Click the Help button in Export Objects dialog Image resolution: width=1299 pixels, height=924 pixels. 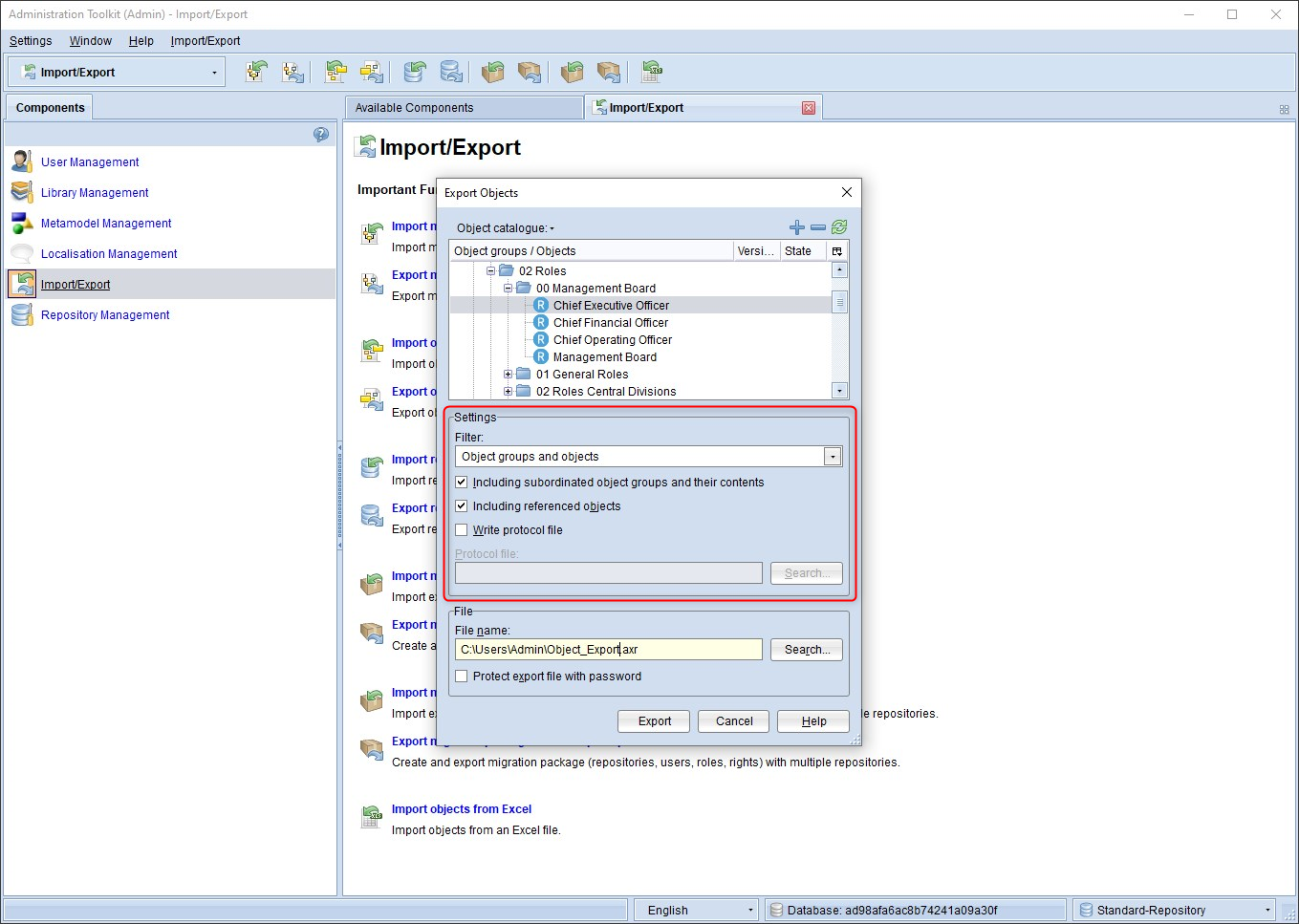[x=813, y=721]
